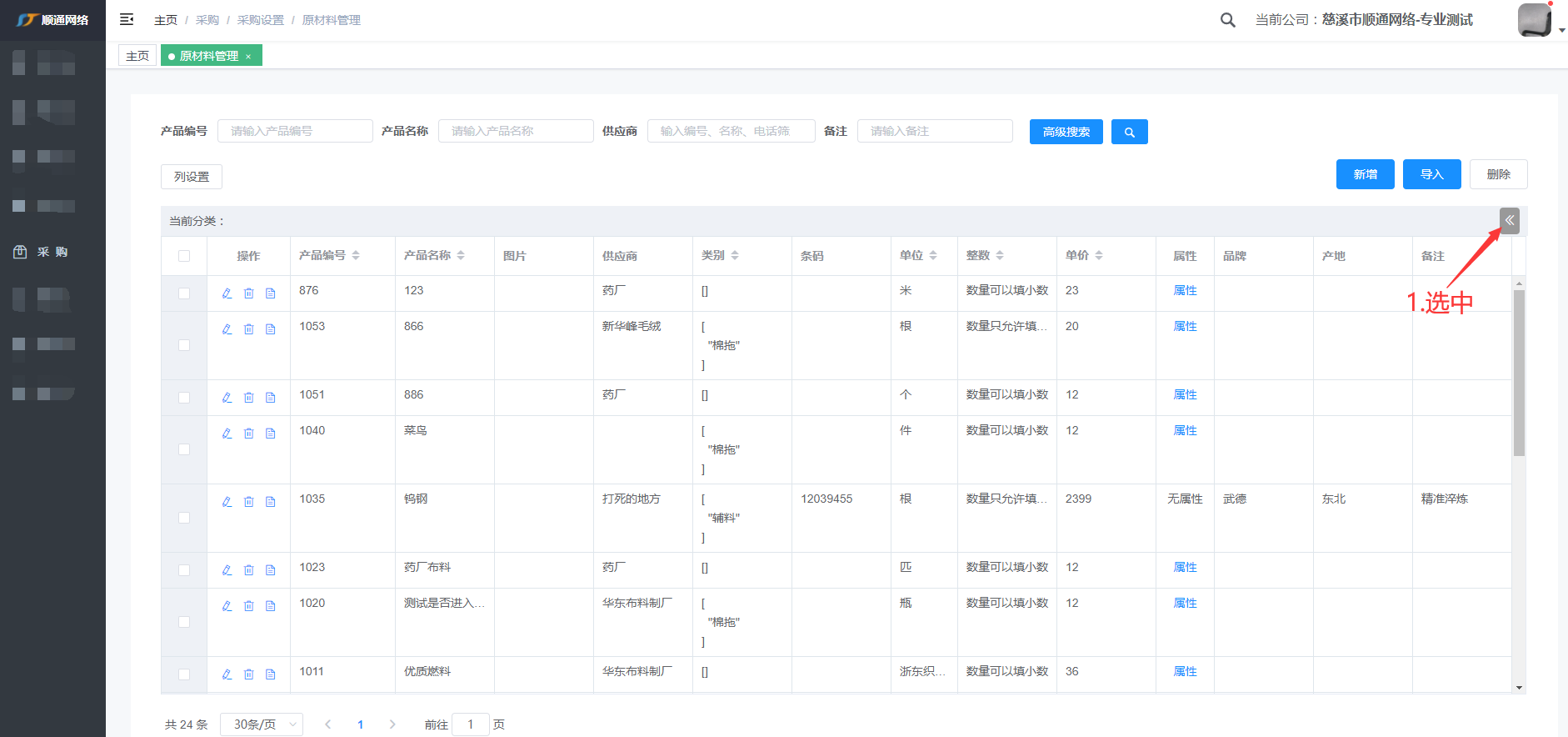The height and width of the screenshot is (737, 1568).
Task: Close the 原材料管理 tab with the x icon
Action: (248, 57)
